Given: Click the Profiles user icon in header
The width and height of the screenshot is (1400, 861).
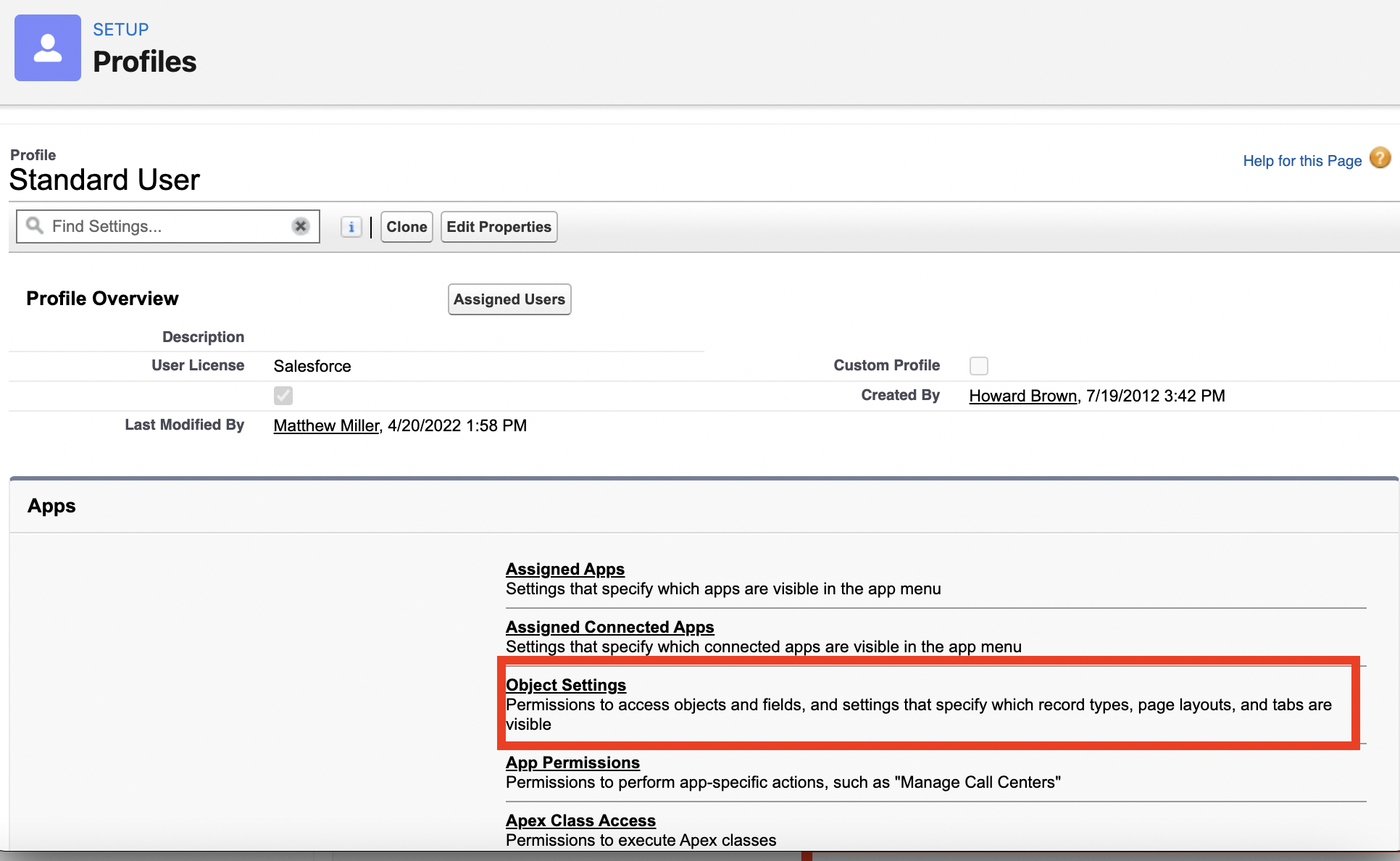Looking at the screenshot, I should [x=48, y=48].
